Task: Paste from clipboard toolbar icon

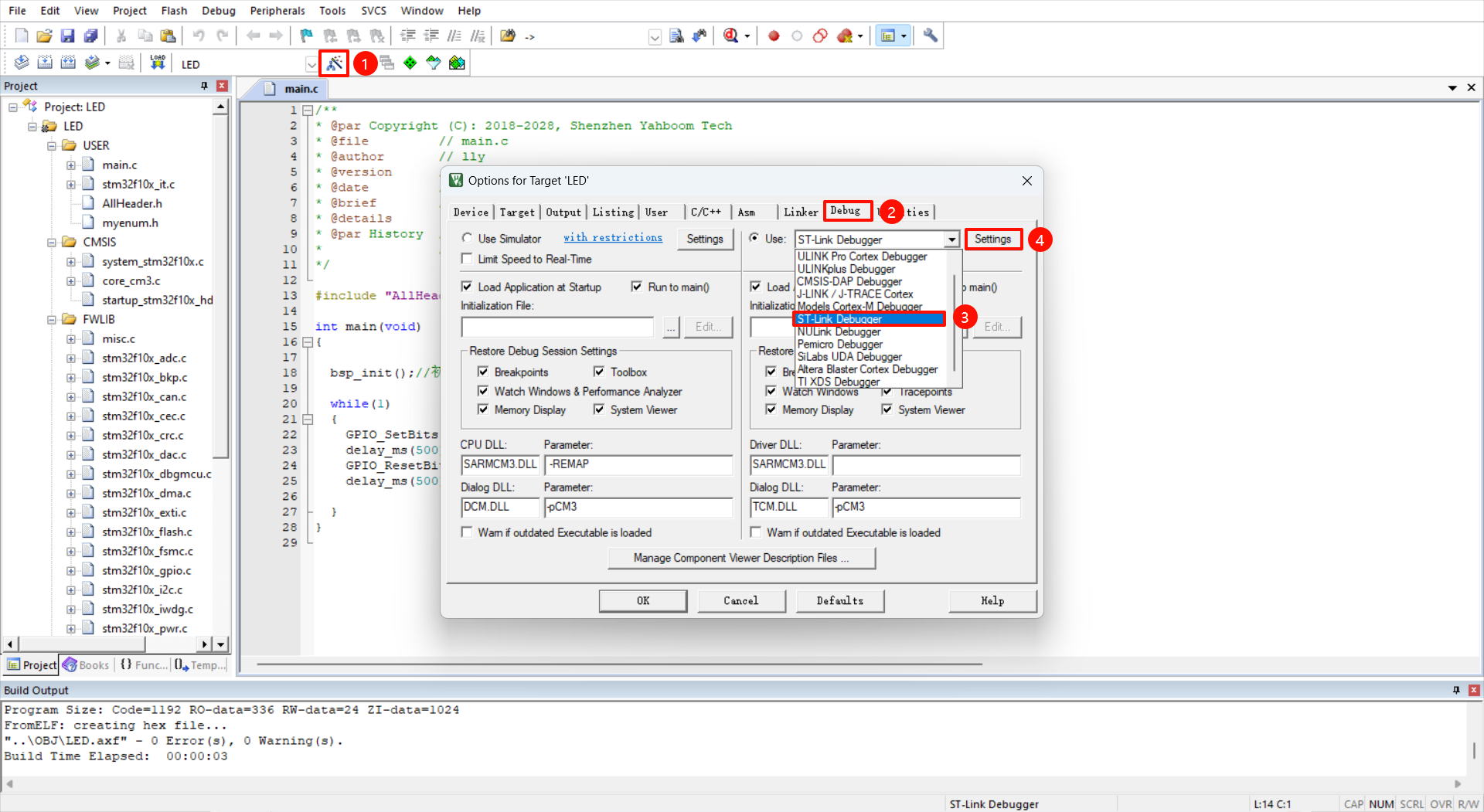Action: pyautogui.click(x=168, y=36)
